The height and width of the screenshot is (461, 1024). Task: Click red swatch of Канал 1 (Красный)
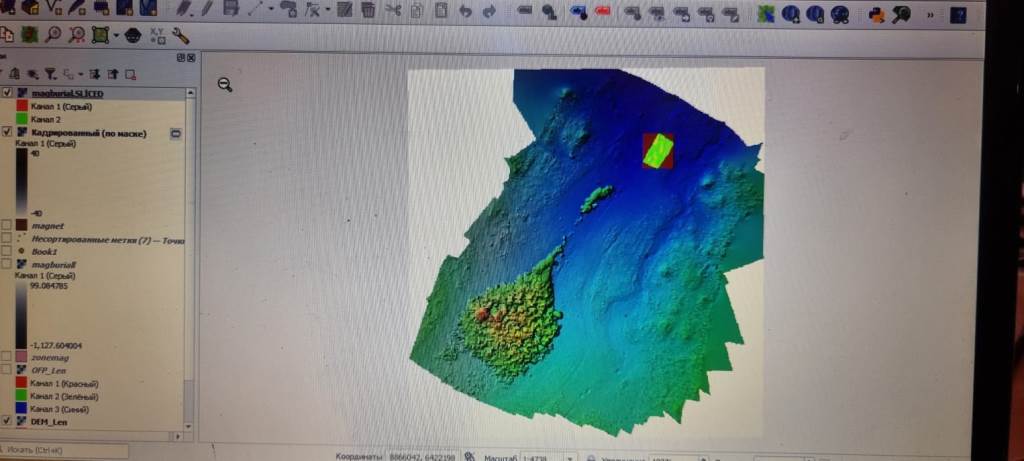(x=22, y=383)
